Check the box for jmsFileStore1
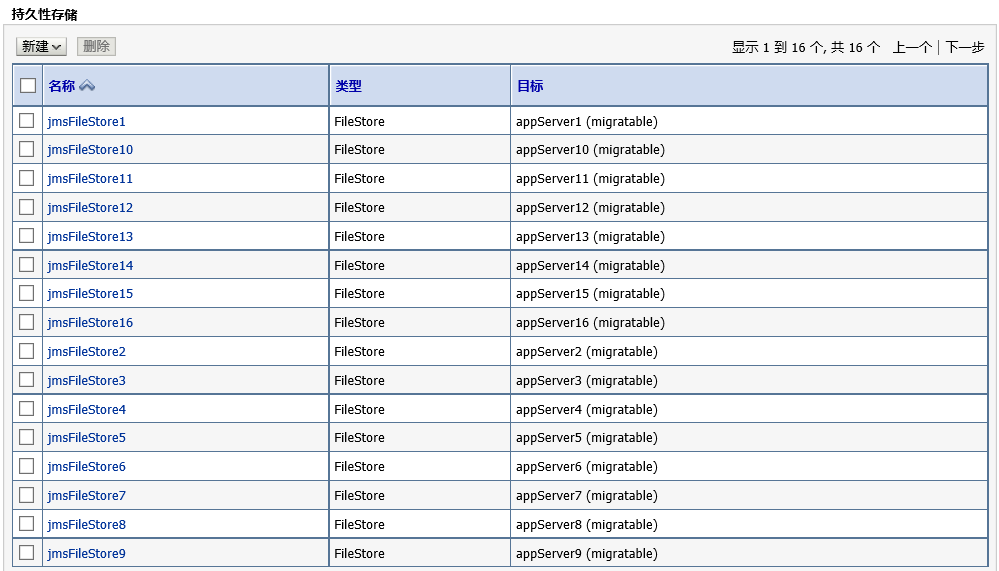The height and width of the screenshot is (571, 999). (x=27, y=120)
